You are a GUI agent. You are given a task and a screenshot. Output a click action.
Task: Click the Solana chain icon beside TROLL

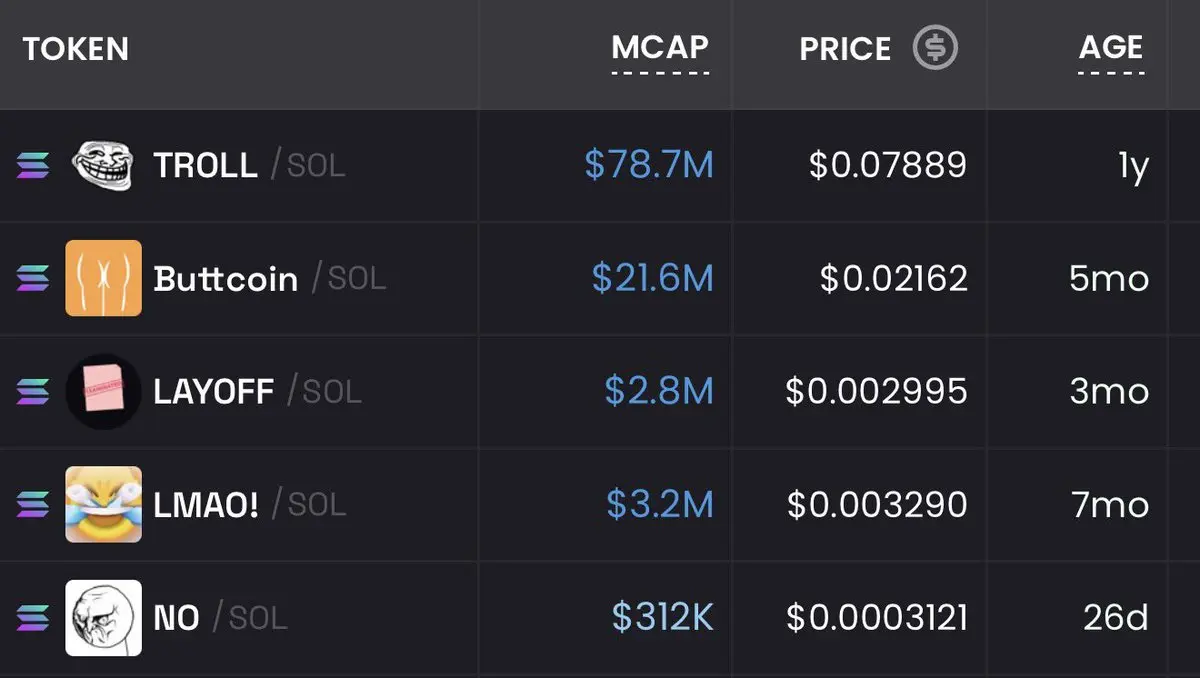[x=33, y=166]
